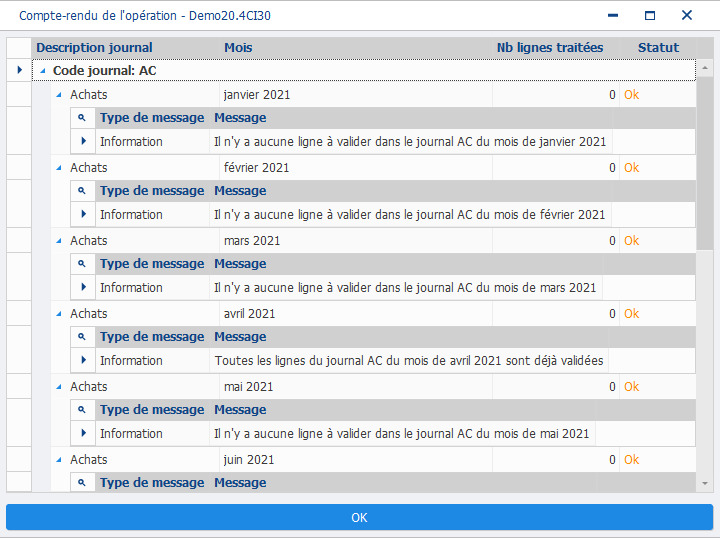The image size is (720, 538).
Task: Click the search icon in janvier 2021 message header
Action: coord(82,118)
